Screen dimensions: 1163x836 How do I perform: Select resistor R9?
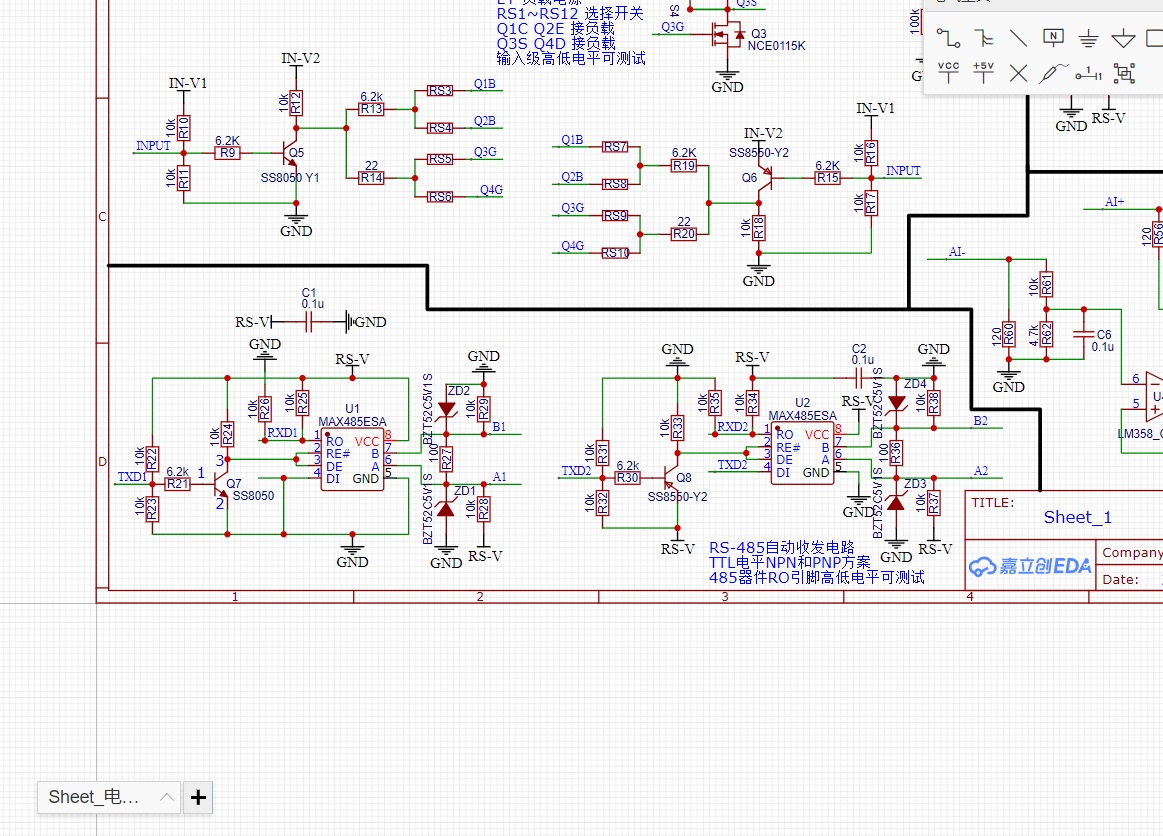[x=228, y=153]
